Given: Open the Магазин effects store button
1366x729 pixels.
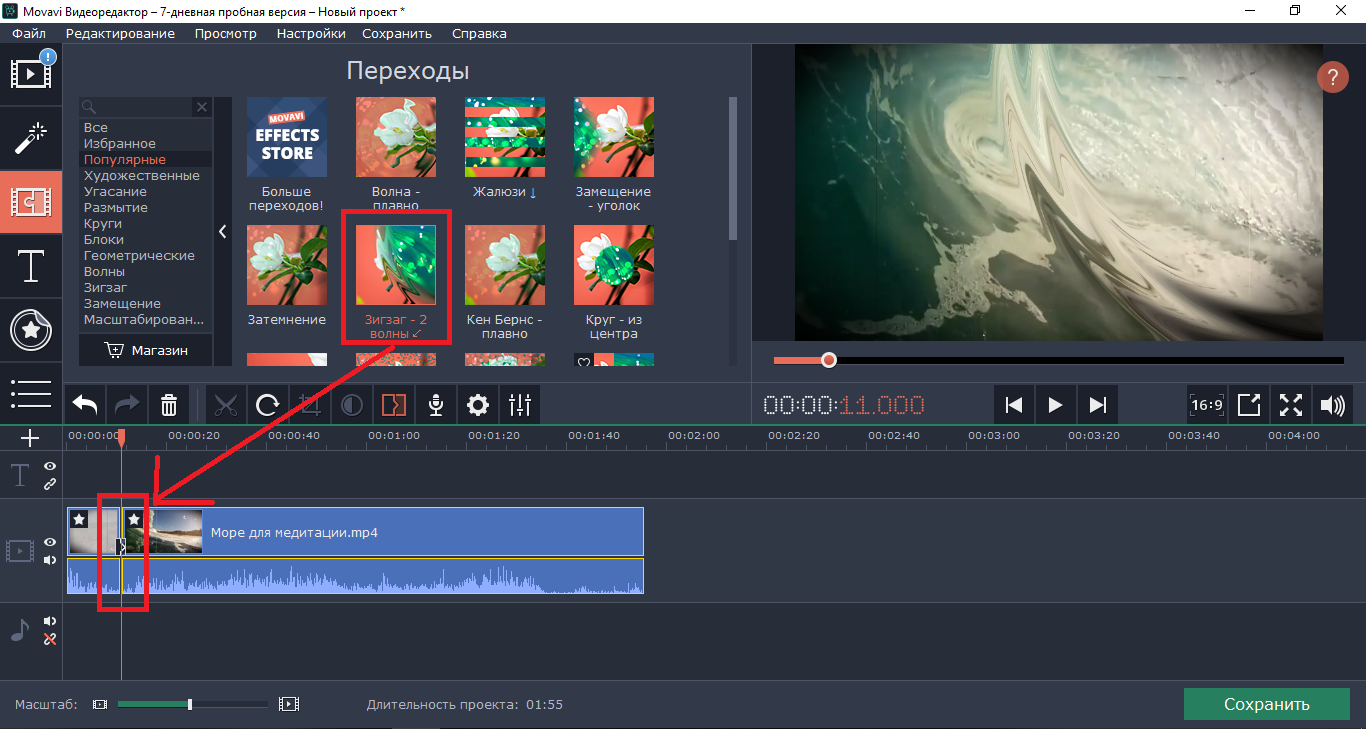Looking at the screenshot, I should tap(146, 350).
